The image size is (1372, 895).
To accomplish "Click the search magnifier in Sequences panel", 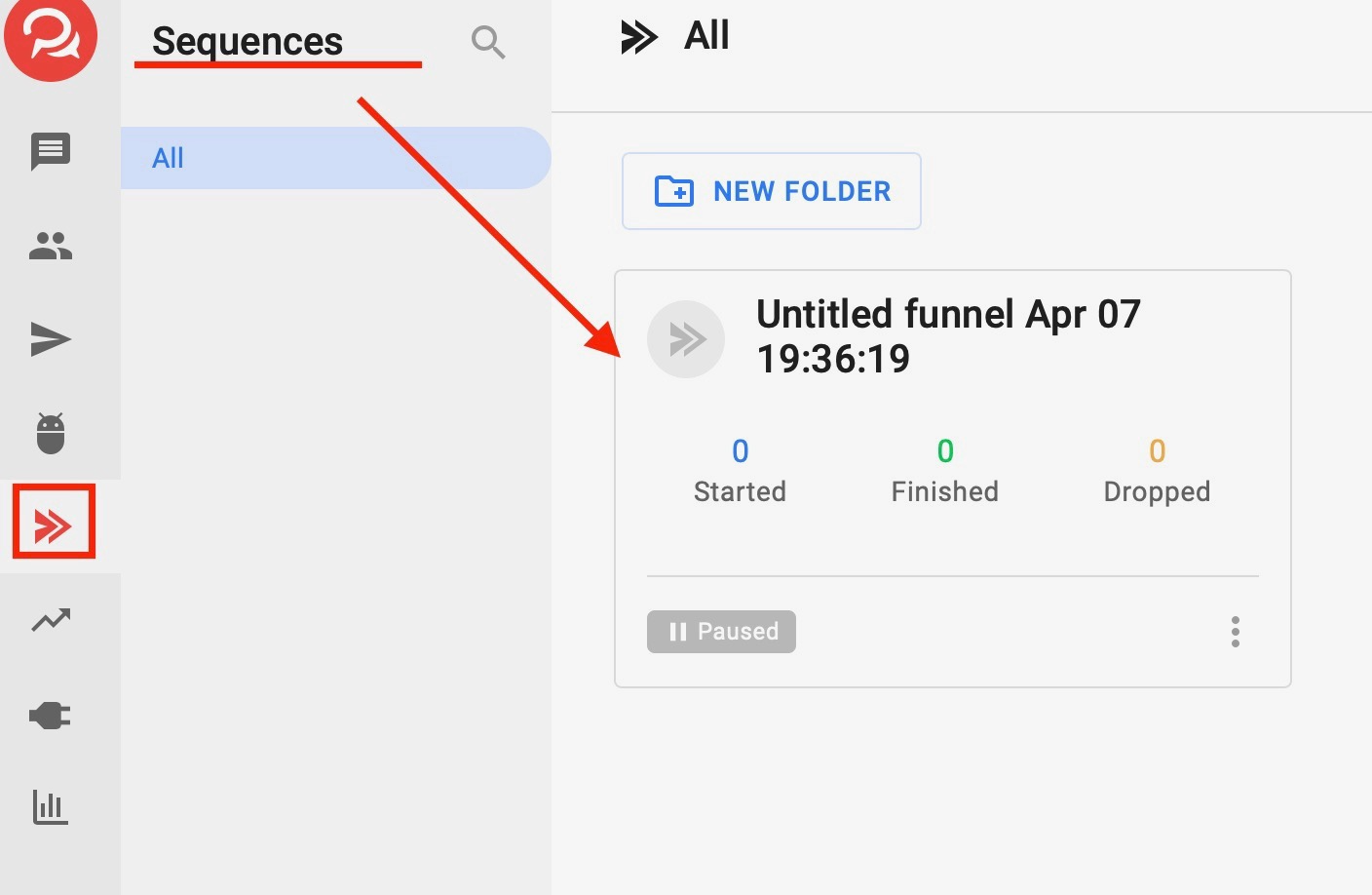I will pos(488,42).
